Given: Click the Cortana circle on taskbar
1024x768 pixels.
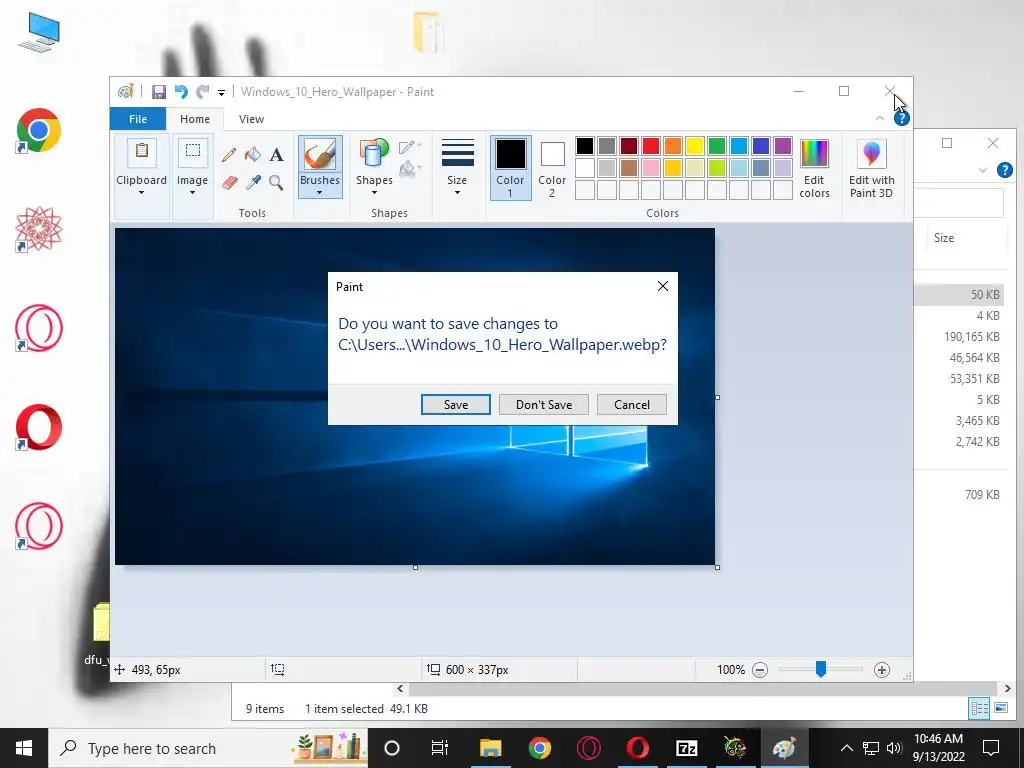Looking at the screenshot, I should [x=392, y=748].
